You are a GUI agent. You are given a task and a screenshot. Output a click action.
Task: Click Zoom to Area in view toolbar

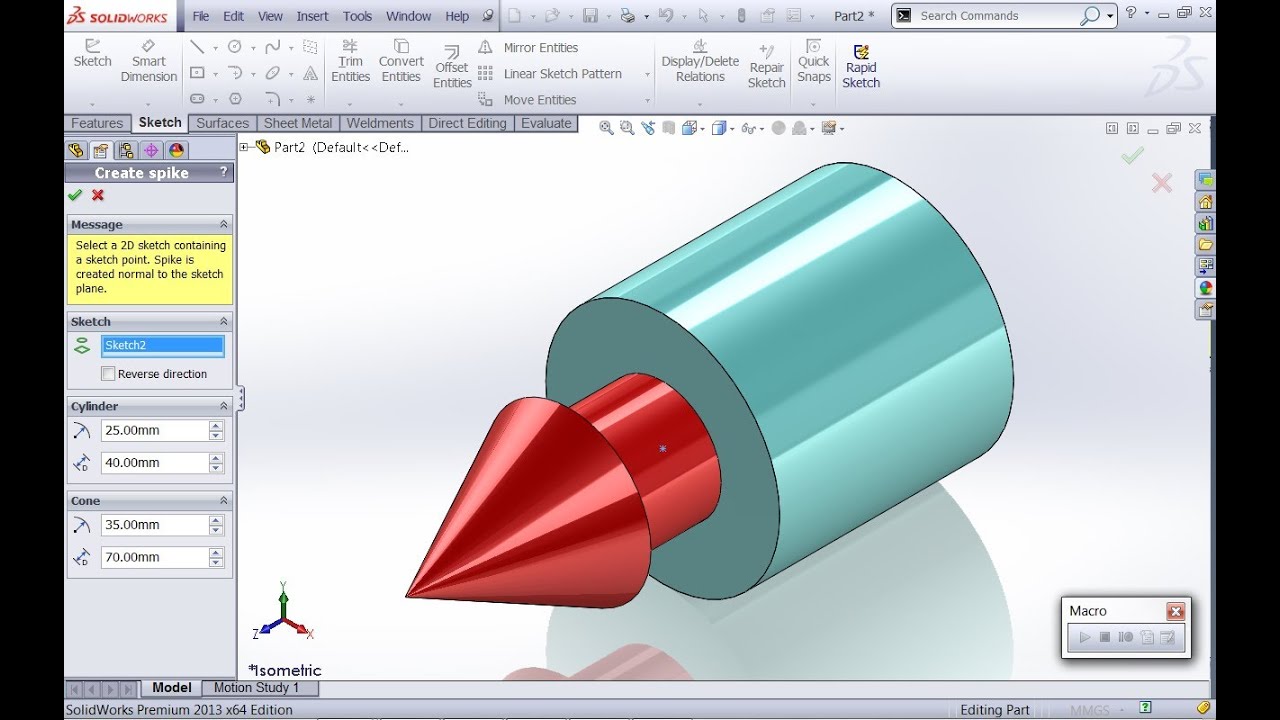point(627,128)
